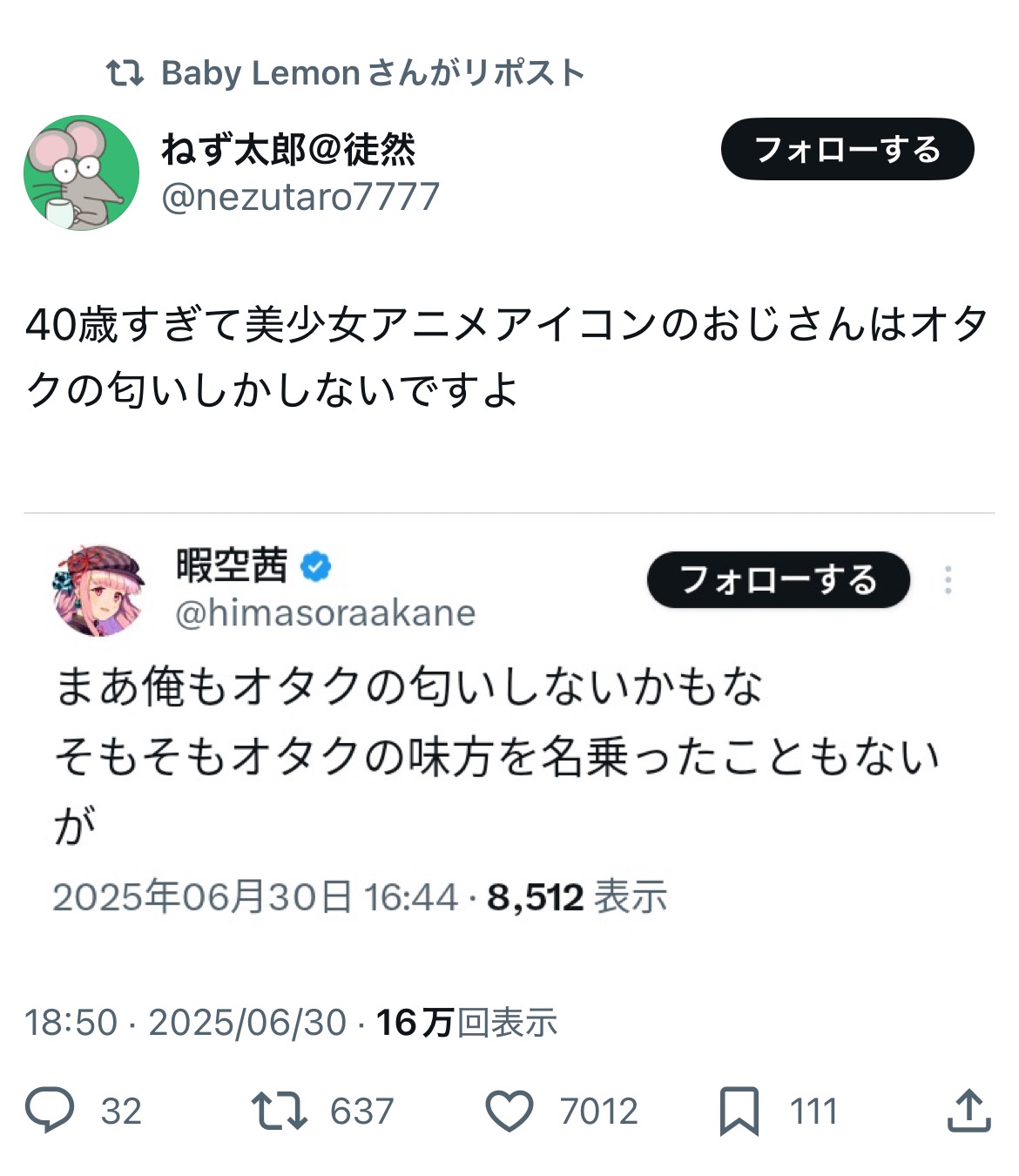Open the mouse avatar of ねず太郎
This screenshot has width=1019, height=1176.
coord(81,172)
